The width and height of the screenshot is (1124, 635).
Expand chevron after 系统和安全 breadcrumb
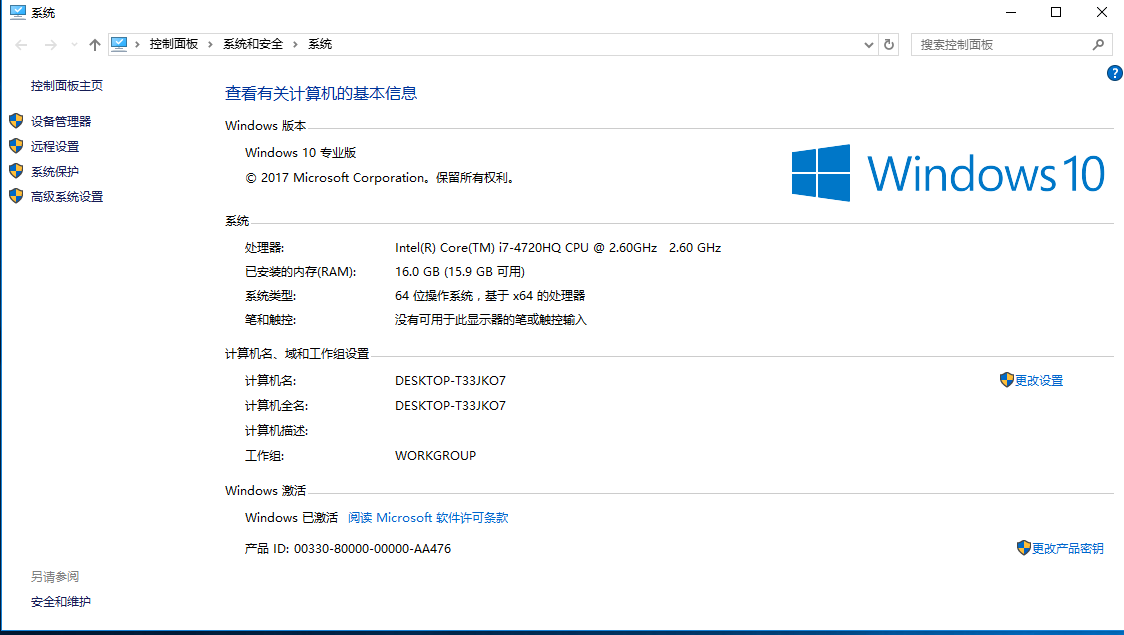(x=295, y=44)
